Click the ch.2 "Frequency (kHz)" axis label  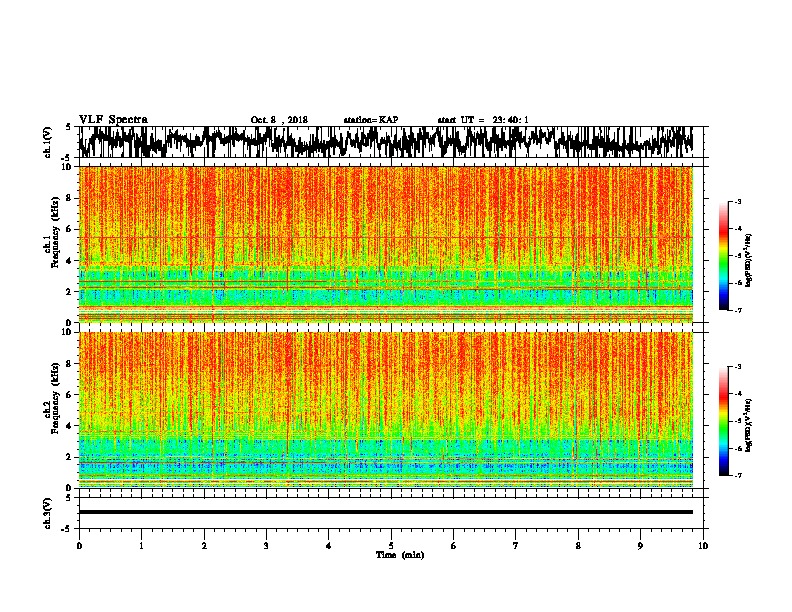point(56,397)
